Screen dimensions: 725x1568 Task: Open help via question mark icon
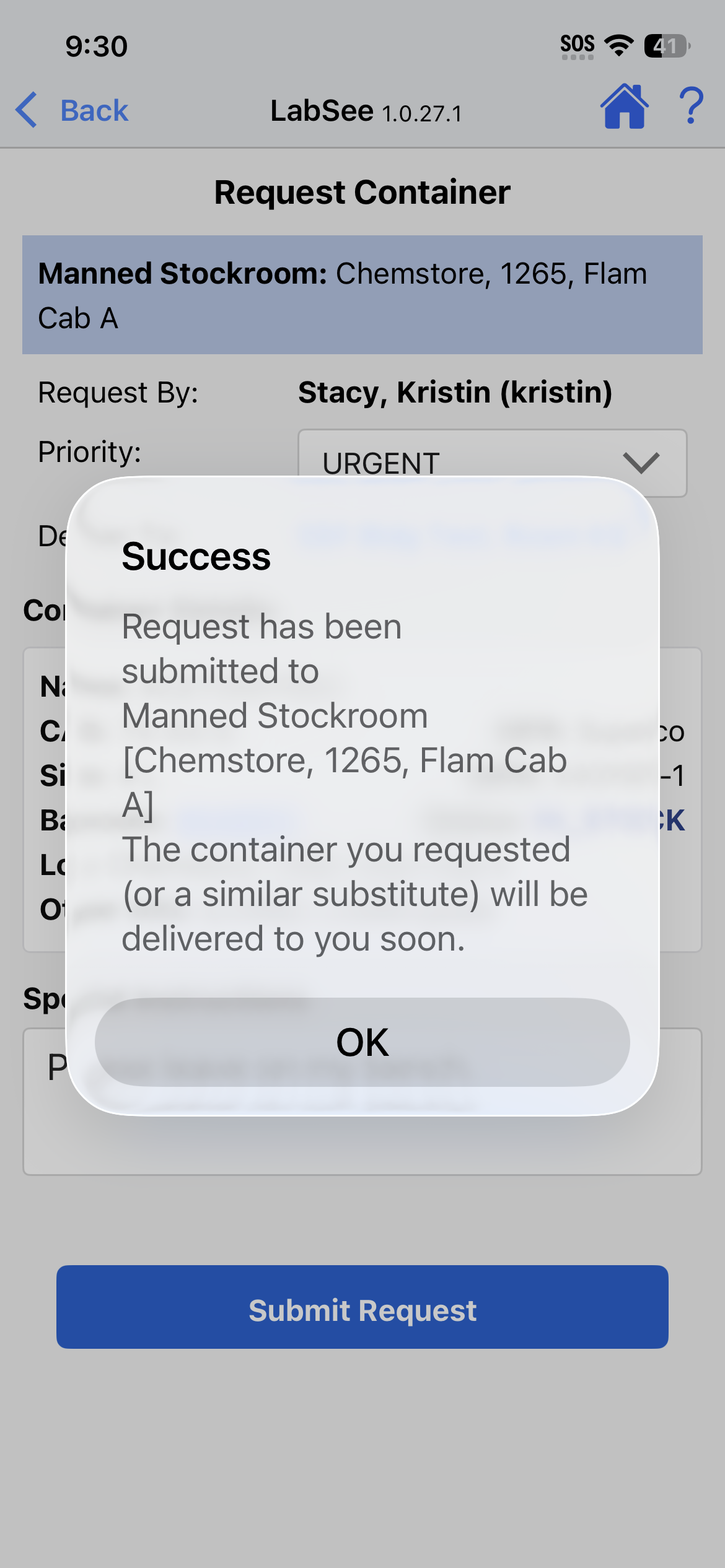[x=691, y=107]
